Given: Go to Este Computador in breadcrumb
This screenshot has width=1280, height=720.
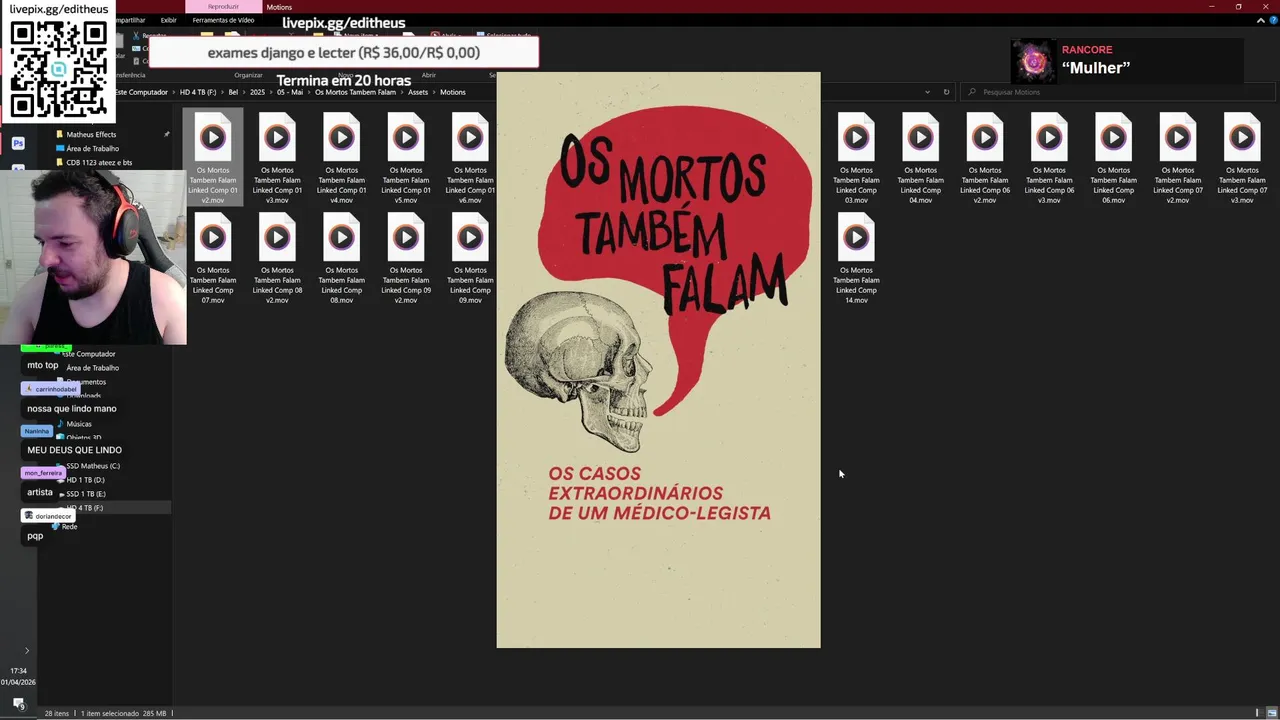Looking at the screenshot, I should pyautogui.click(x=141, y=92).
